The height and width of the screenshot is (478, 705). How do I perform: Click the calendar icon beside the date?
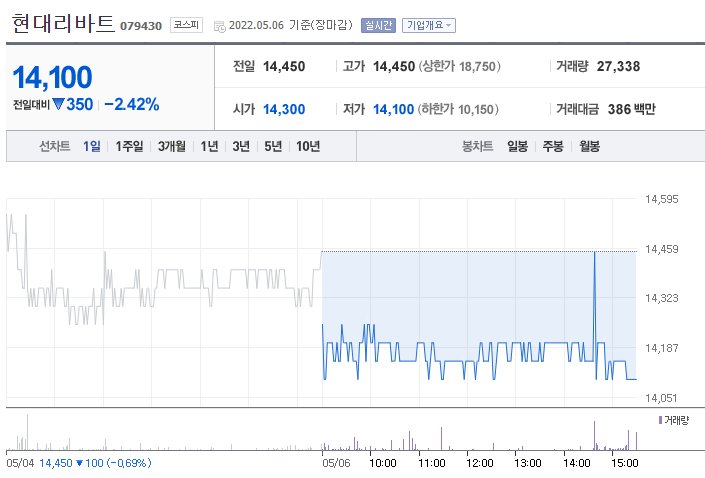tap(219, 27)
